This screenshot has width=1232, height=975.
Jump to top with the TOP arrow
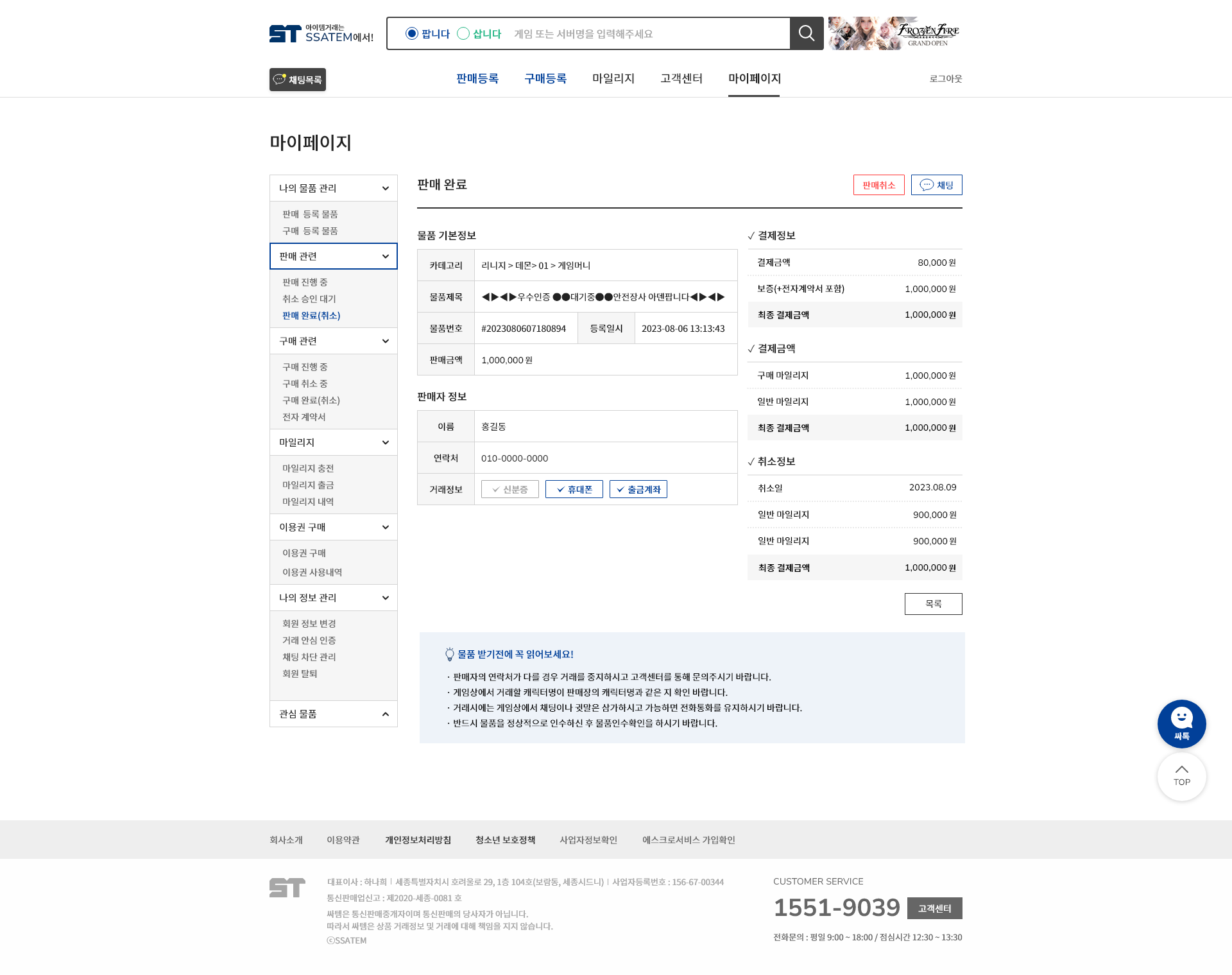pyautogui.click(x=1181, y=776)
